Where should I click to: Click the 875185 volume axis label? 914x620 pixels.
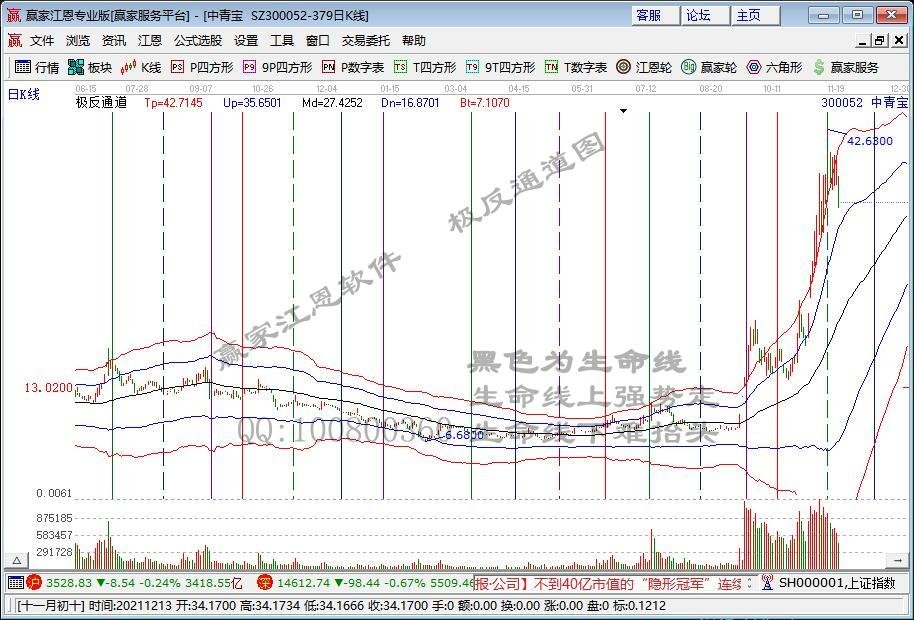(x=54, y=518)
